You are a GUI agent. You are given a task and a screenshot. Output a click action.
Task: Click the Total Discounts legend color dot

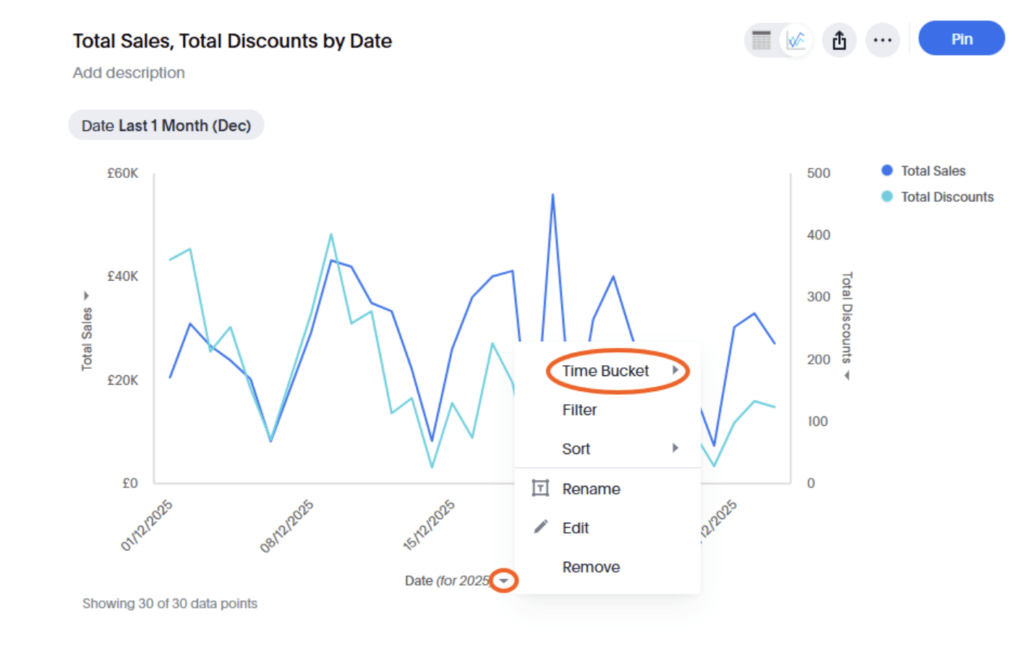pyautogui.click(x=886, y=197)
